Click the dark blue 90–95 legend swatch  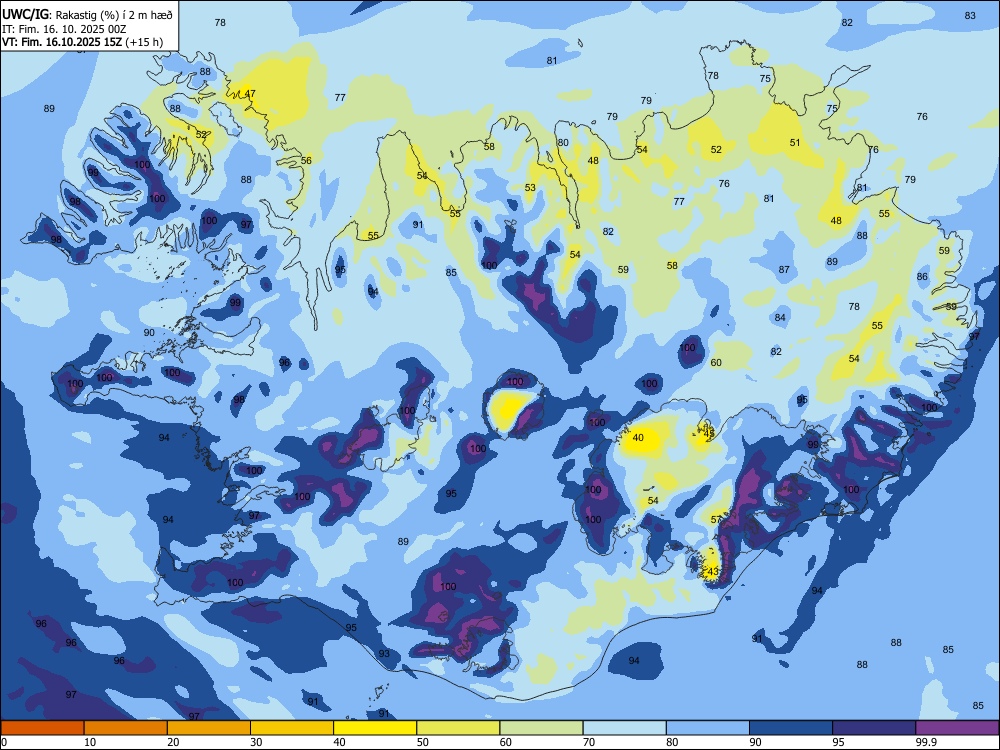click(791, 728)
